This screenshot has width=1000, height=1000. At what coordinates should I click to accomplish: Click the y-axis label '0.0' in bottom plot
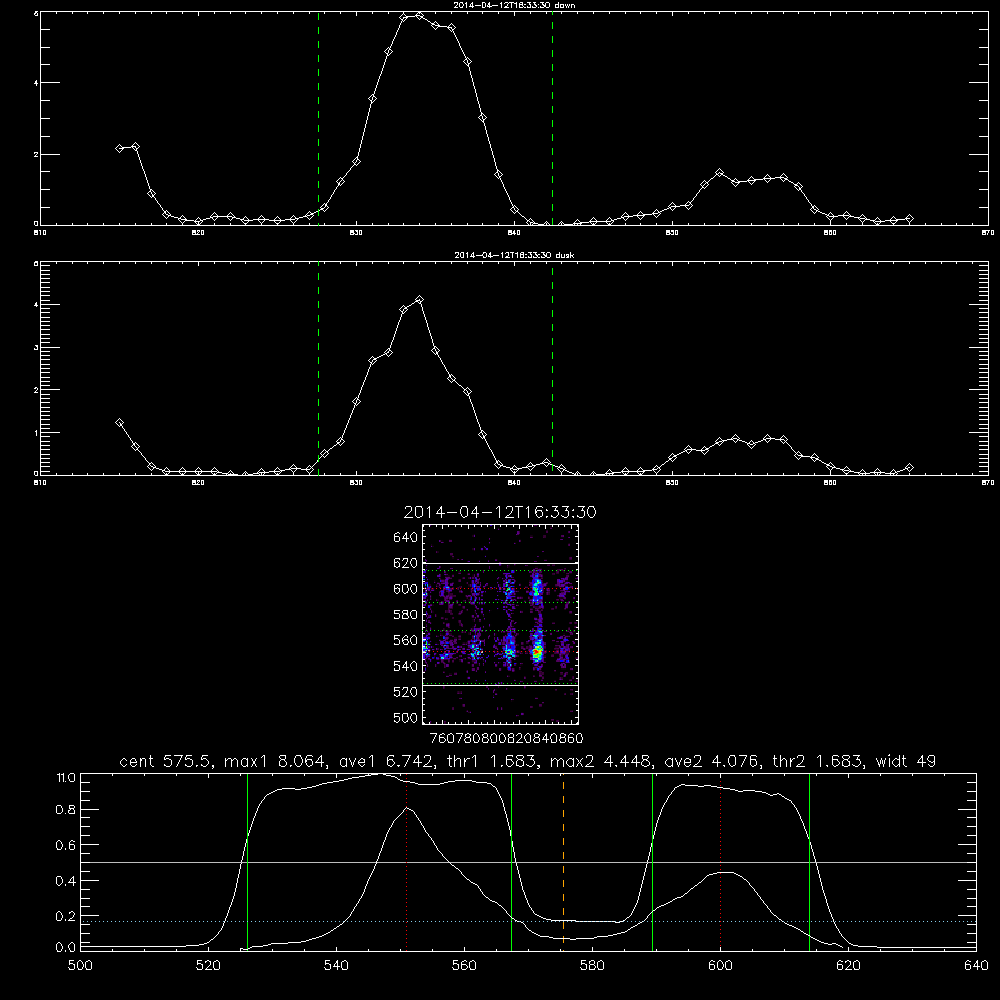pyautogui.click(x=66, y=948)
